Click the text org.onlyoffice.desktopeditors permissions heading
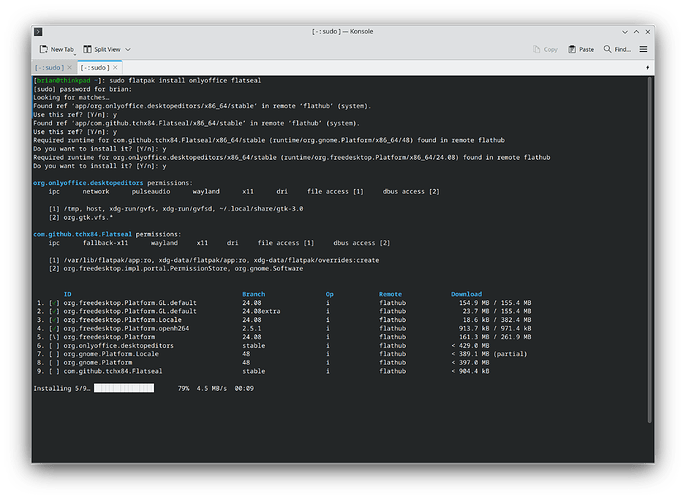This screenshot has height=500, width=685. 112,183
